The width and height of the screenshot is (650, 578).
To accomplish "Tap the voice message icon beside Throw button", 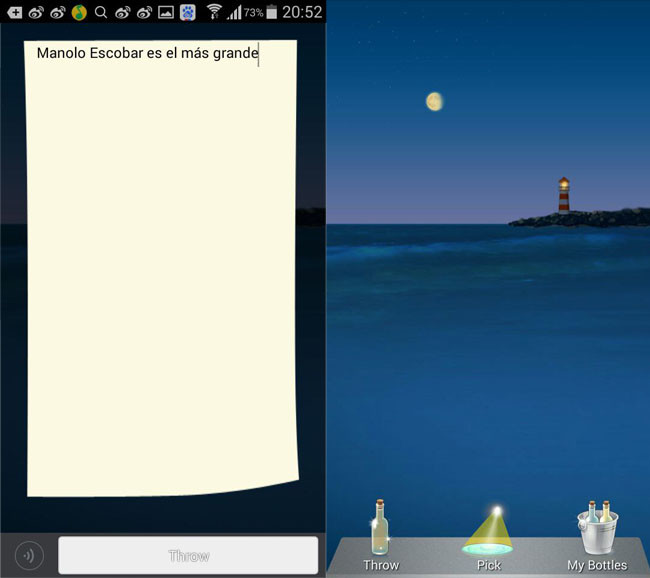I will tap(29, 556).
